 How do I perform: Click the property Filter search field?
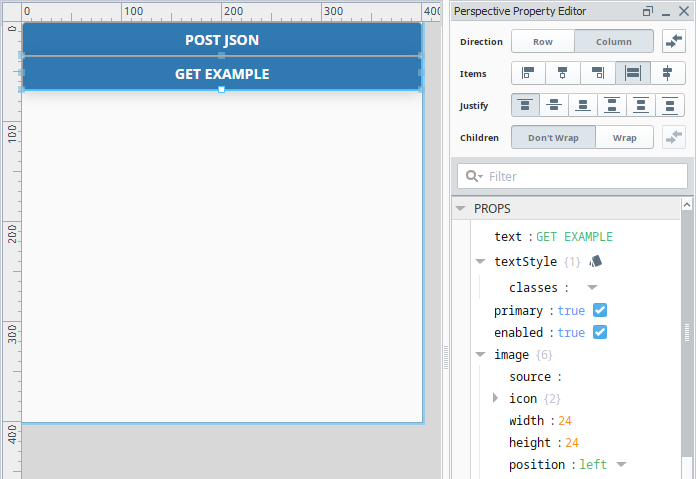(581, 176)
